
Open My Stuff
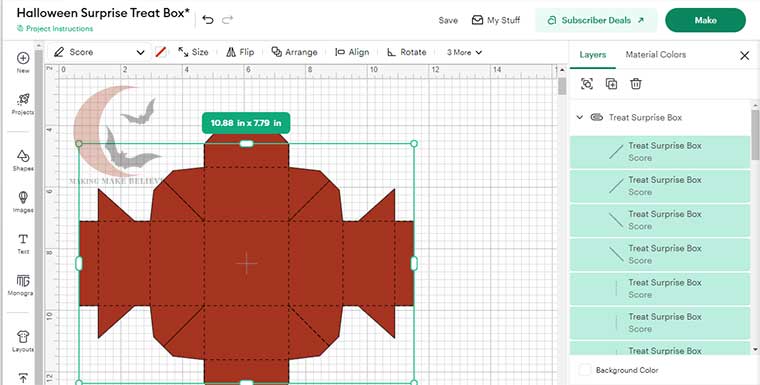496,20
